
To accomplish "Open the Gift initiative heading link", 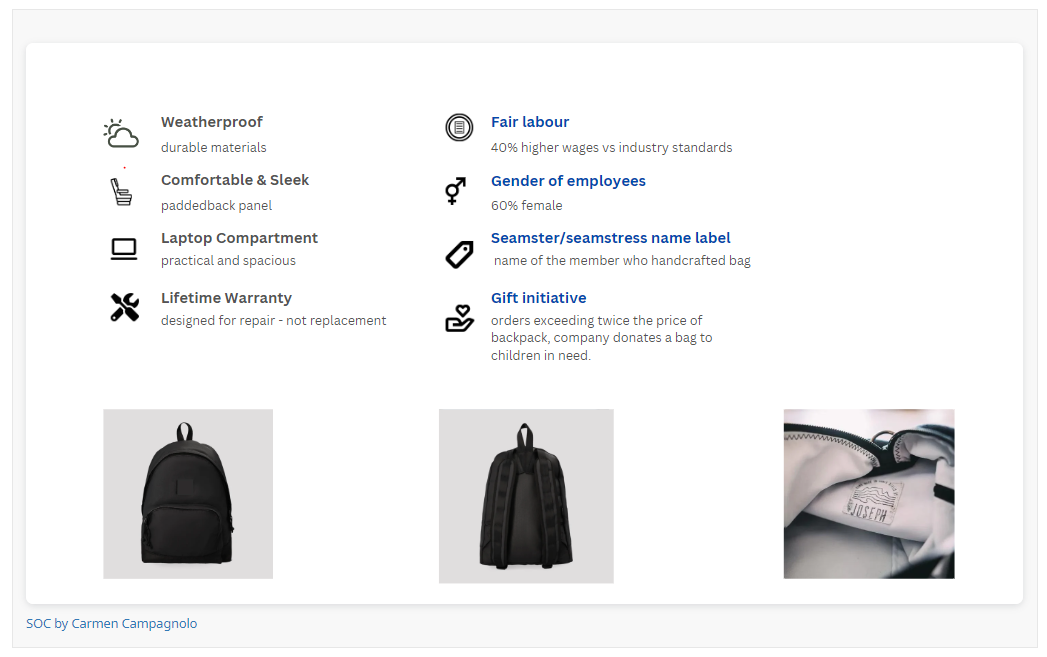I will pyautogui.click(x=538, y=298).
